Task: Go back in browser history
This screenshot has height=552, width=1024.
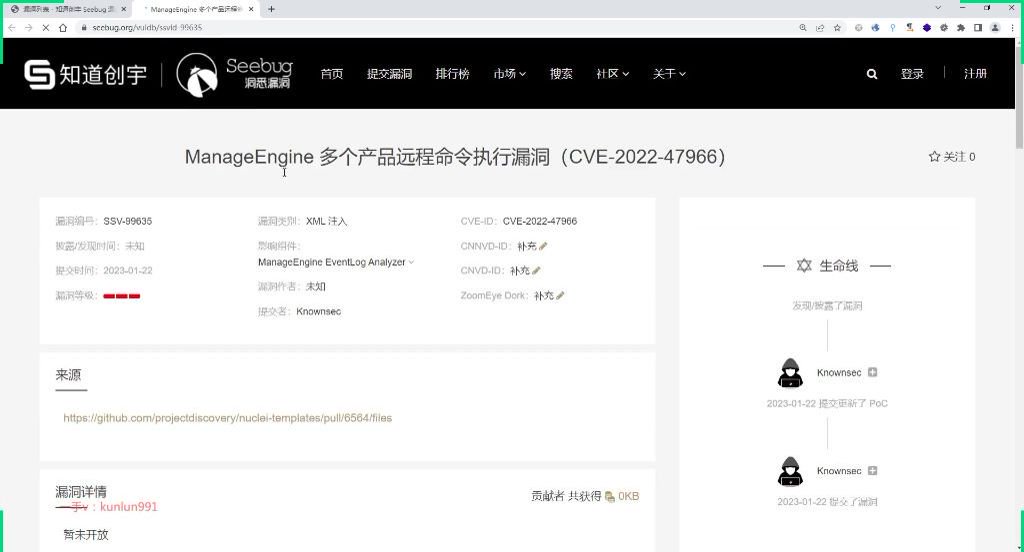Action: tap(12, 27)
